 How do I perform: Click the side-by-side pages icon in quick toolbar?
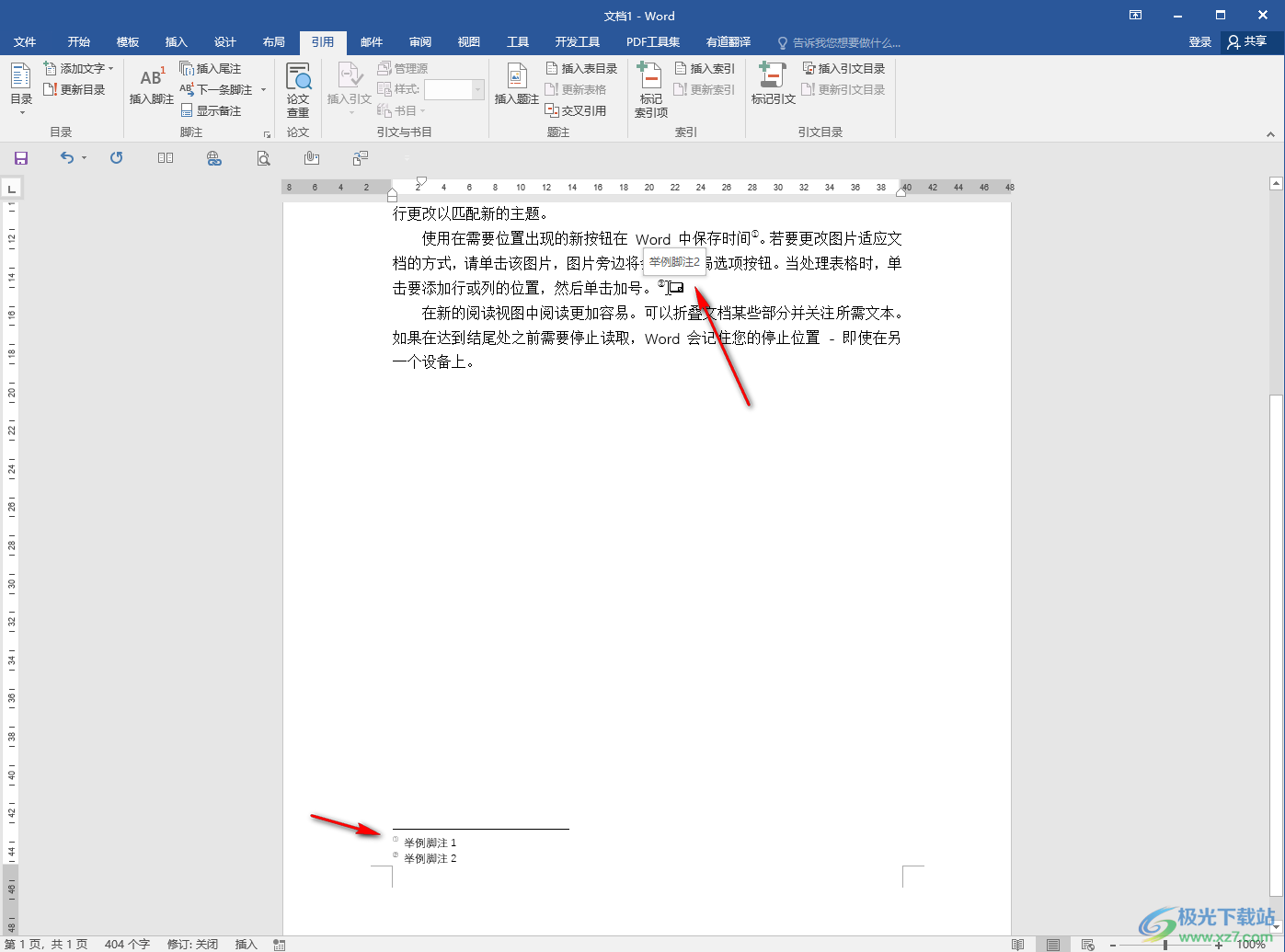pos(166,158)
